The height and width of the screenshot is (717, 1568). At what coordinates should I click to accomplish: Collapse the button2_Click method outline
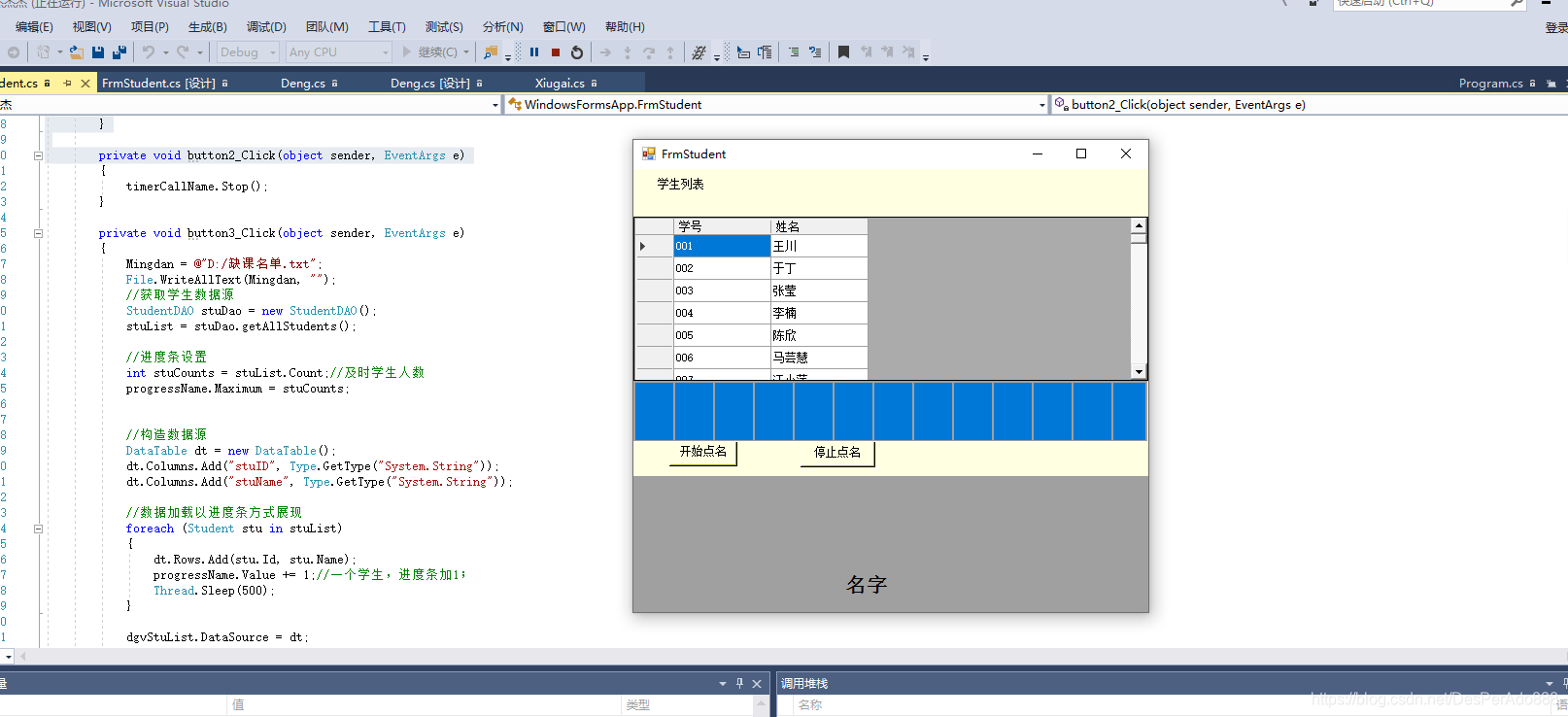pos(38,155)
